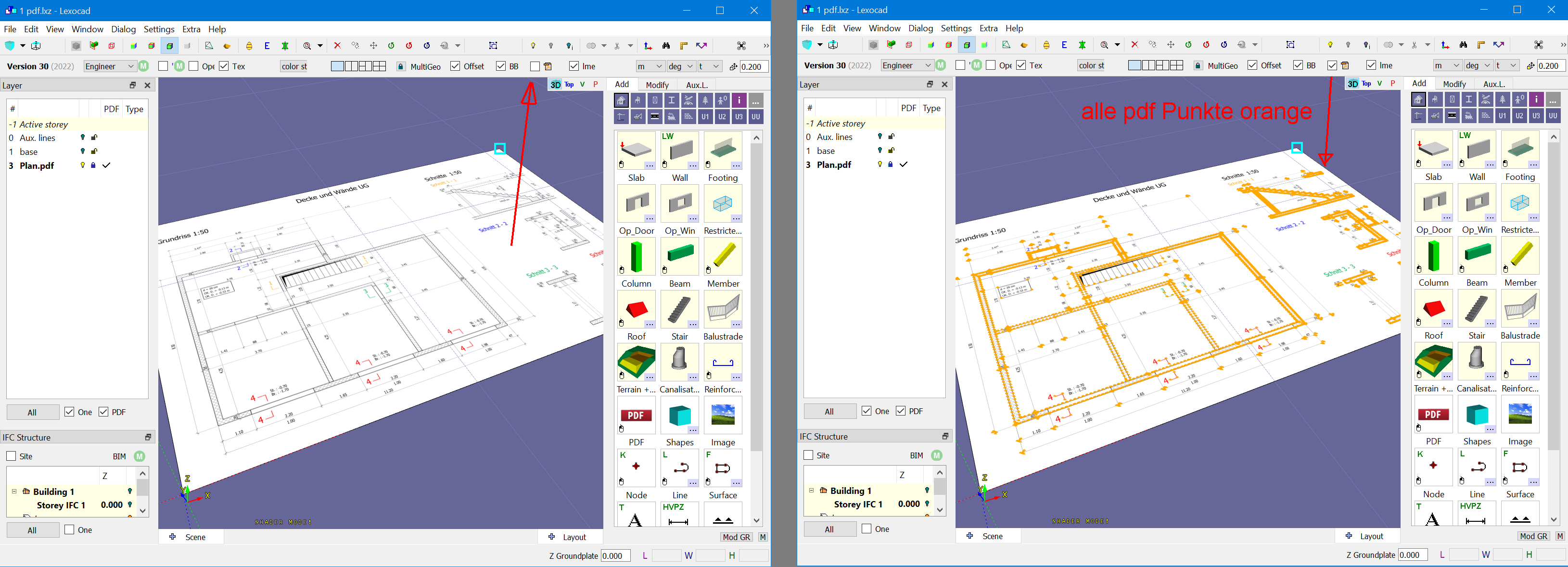The image size is (1568, 567).
Task: Collapse Building 1 tree node in left window
Action: [x=14, y=491]
